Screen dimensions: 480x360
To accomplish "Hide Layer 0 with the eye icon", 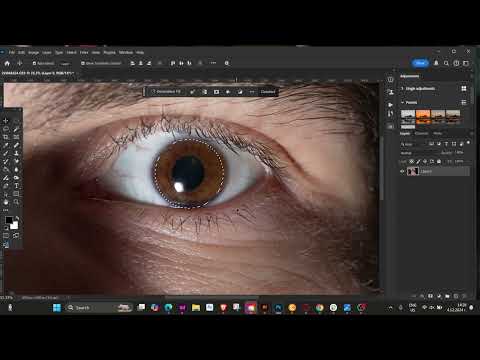I will (402, 171).
